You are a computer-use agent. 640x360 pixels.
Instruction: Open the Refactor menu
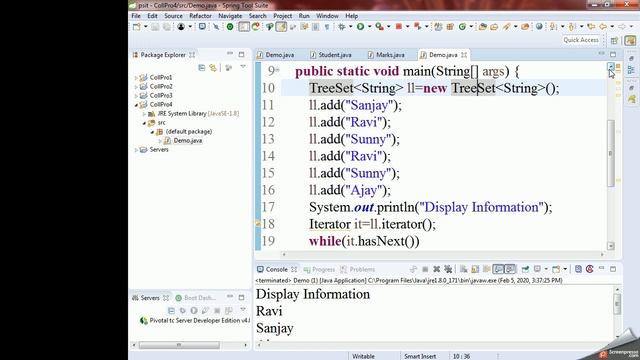coord(200,16)
